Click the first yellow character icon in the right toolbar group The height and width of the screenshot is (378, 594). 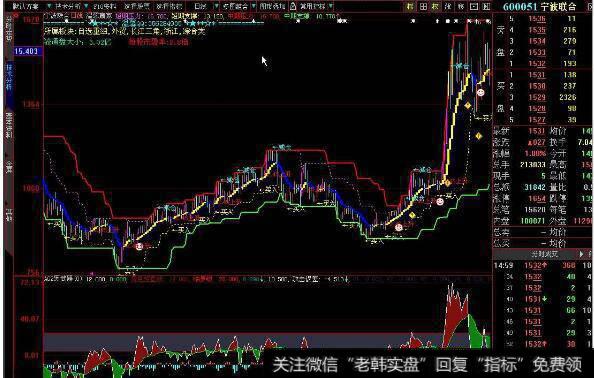[x=410, y=6]
